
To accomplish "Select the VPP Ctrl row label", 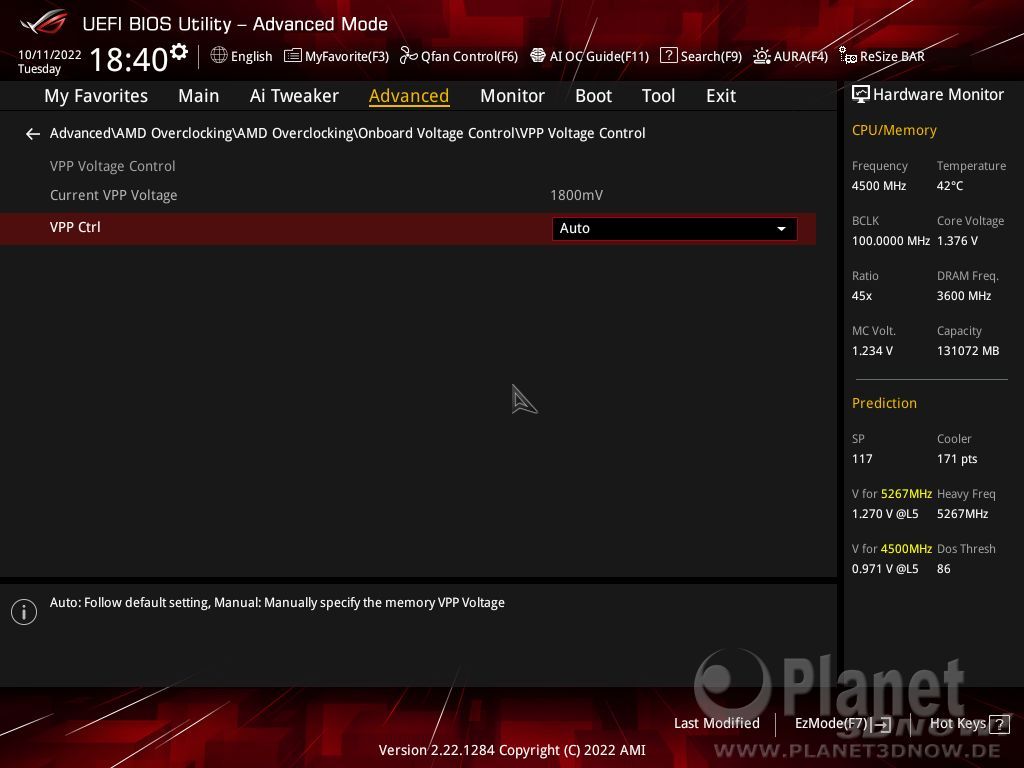I will 75,227.
